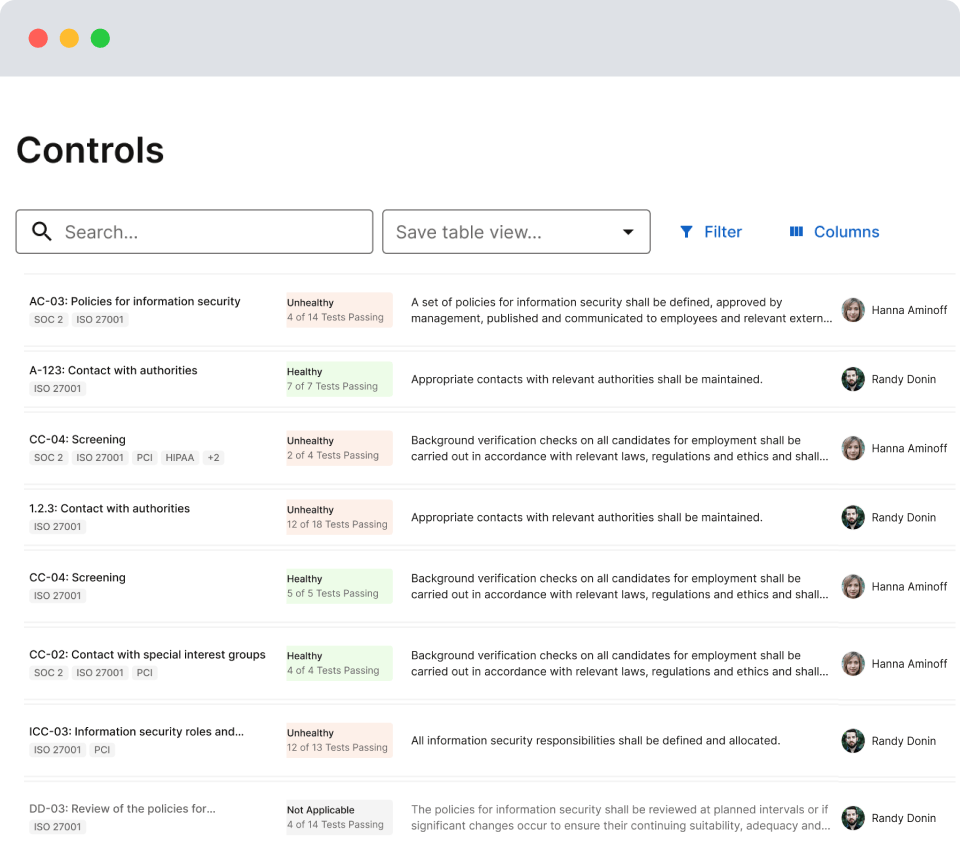Click Randy Donin avatar in ICC-03 row

853,741
